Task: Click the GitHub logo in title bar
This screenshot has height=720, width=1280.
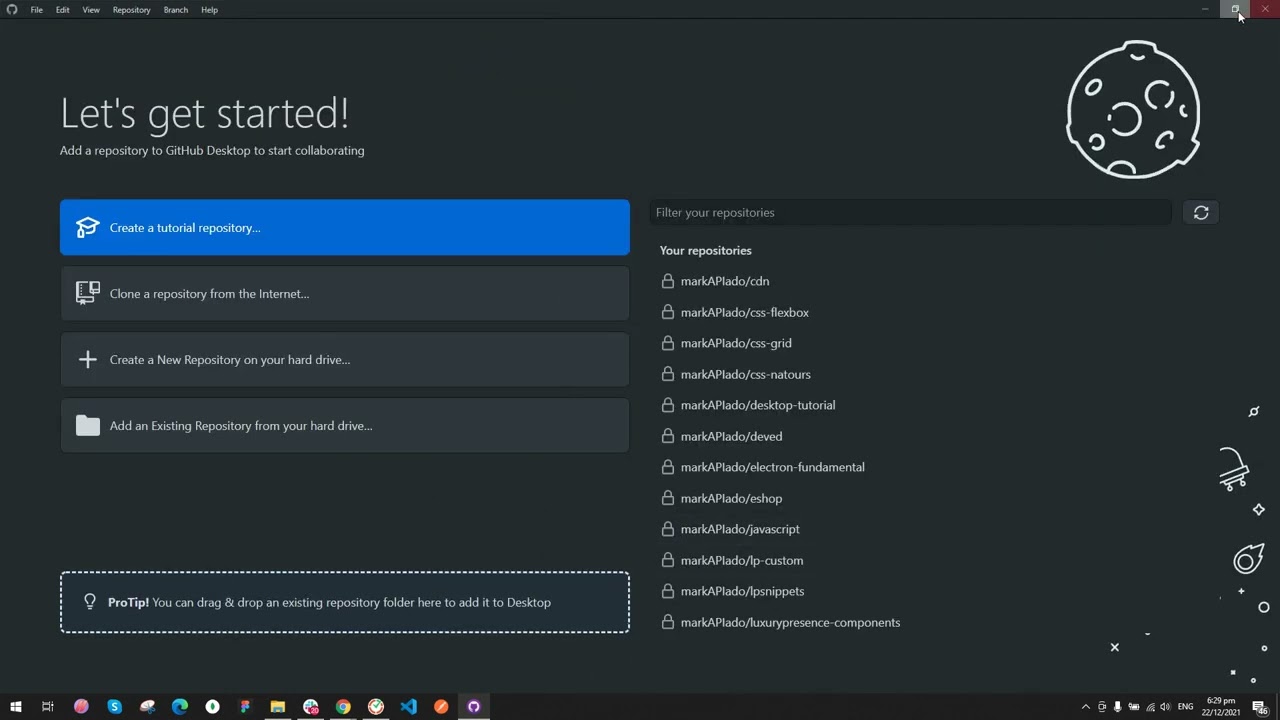Action: 12,10
